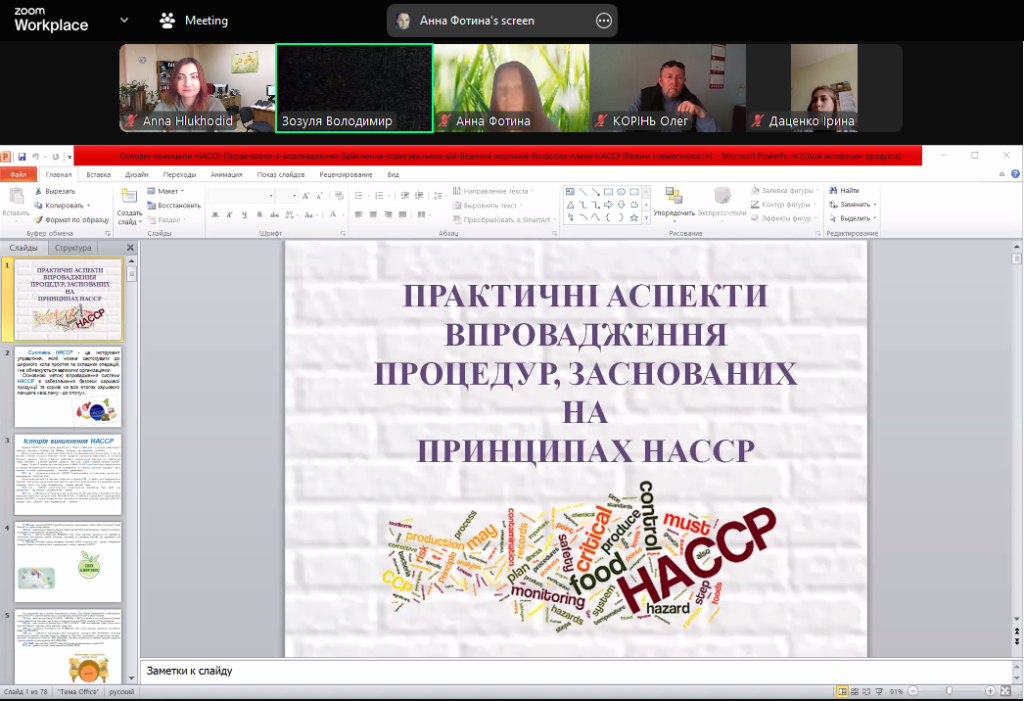1024x701 pixels.
Task: Click the zoom slider in status bar
Action: click(950, 692)
